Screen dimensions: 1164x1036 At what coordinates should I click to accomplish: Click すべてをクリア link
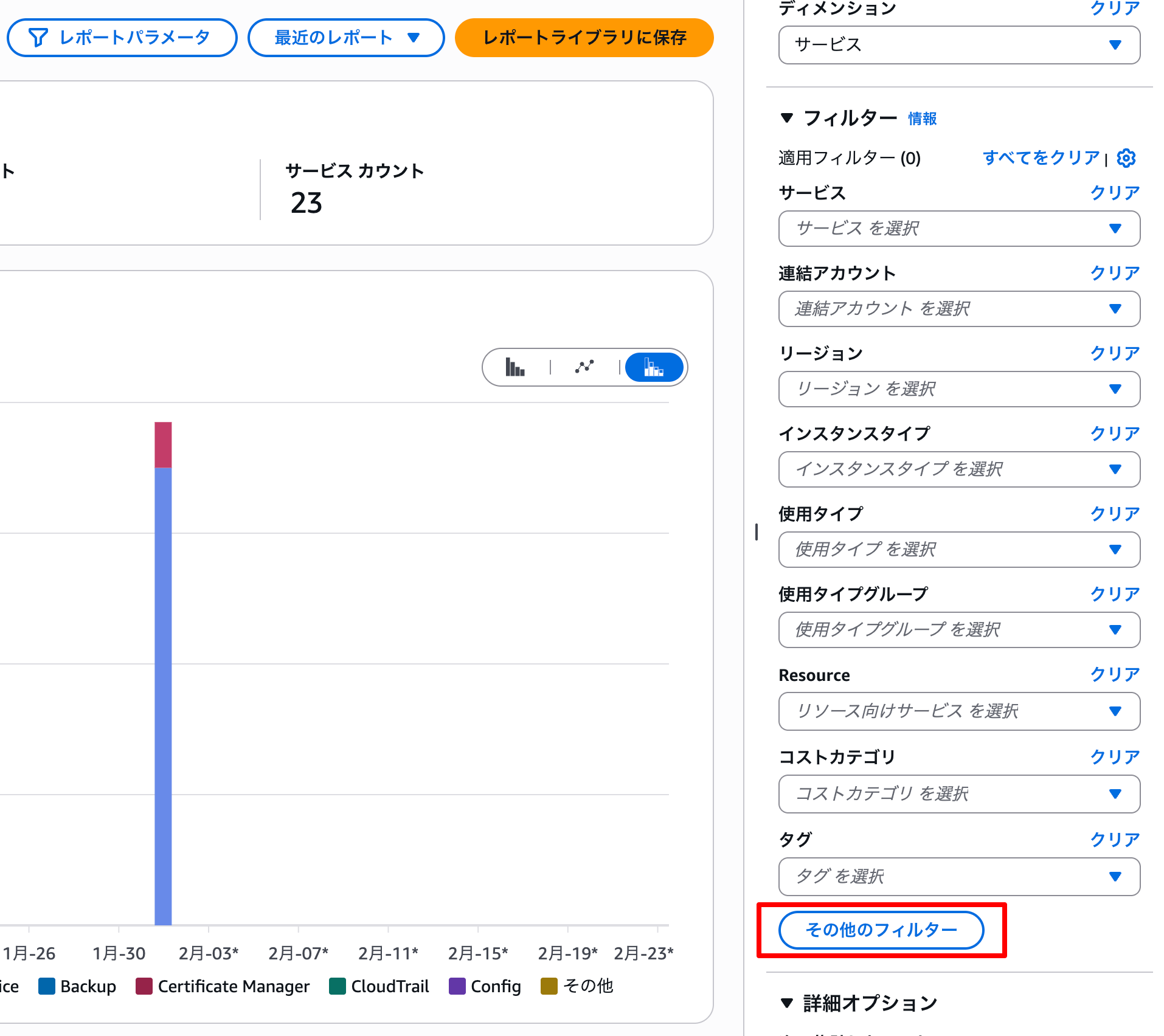1041,158
